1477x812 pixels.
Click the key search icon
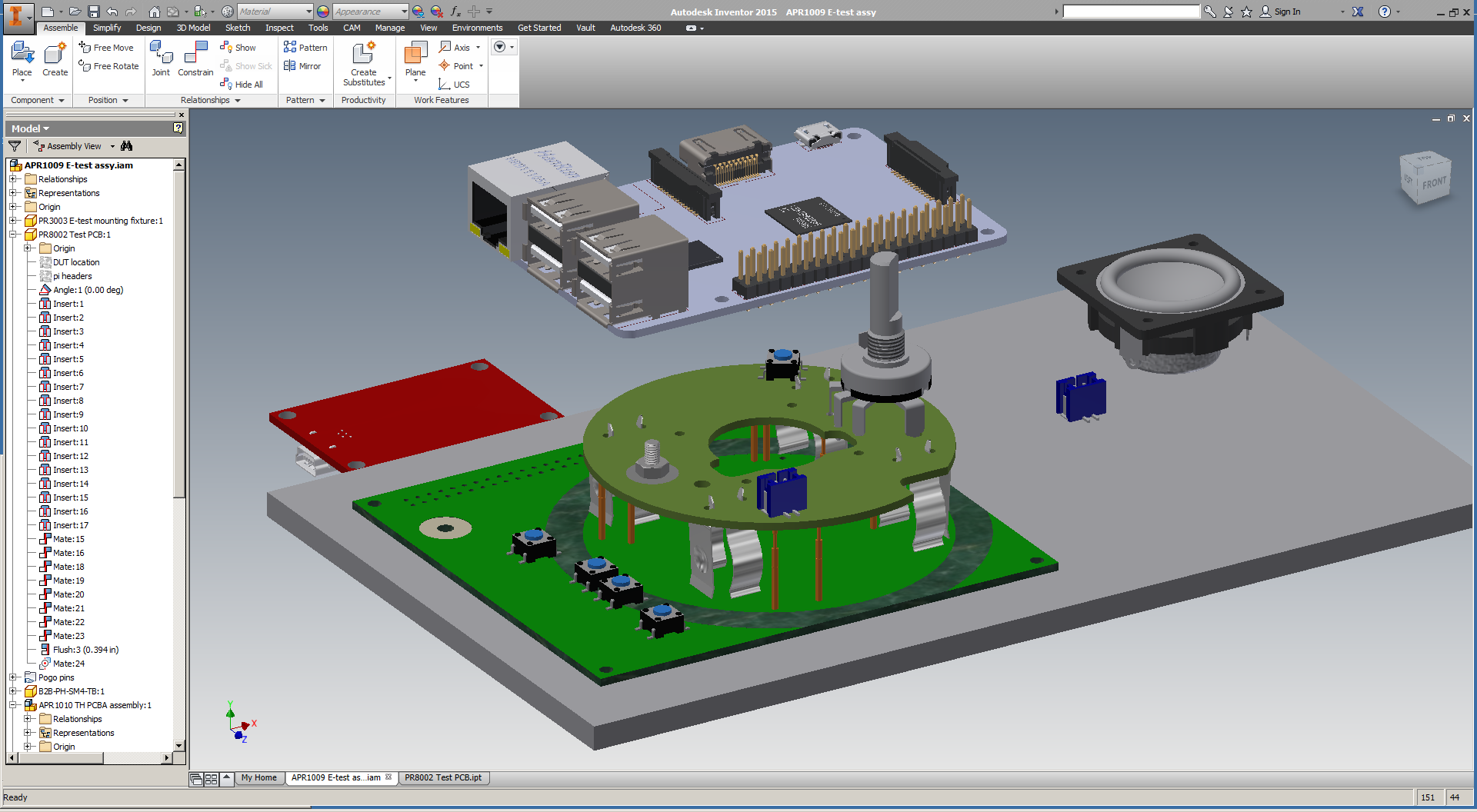pyautogui.click(x=1210, y=12)
